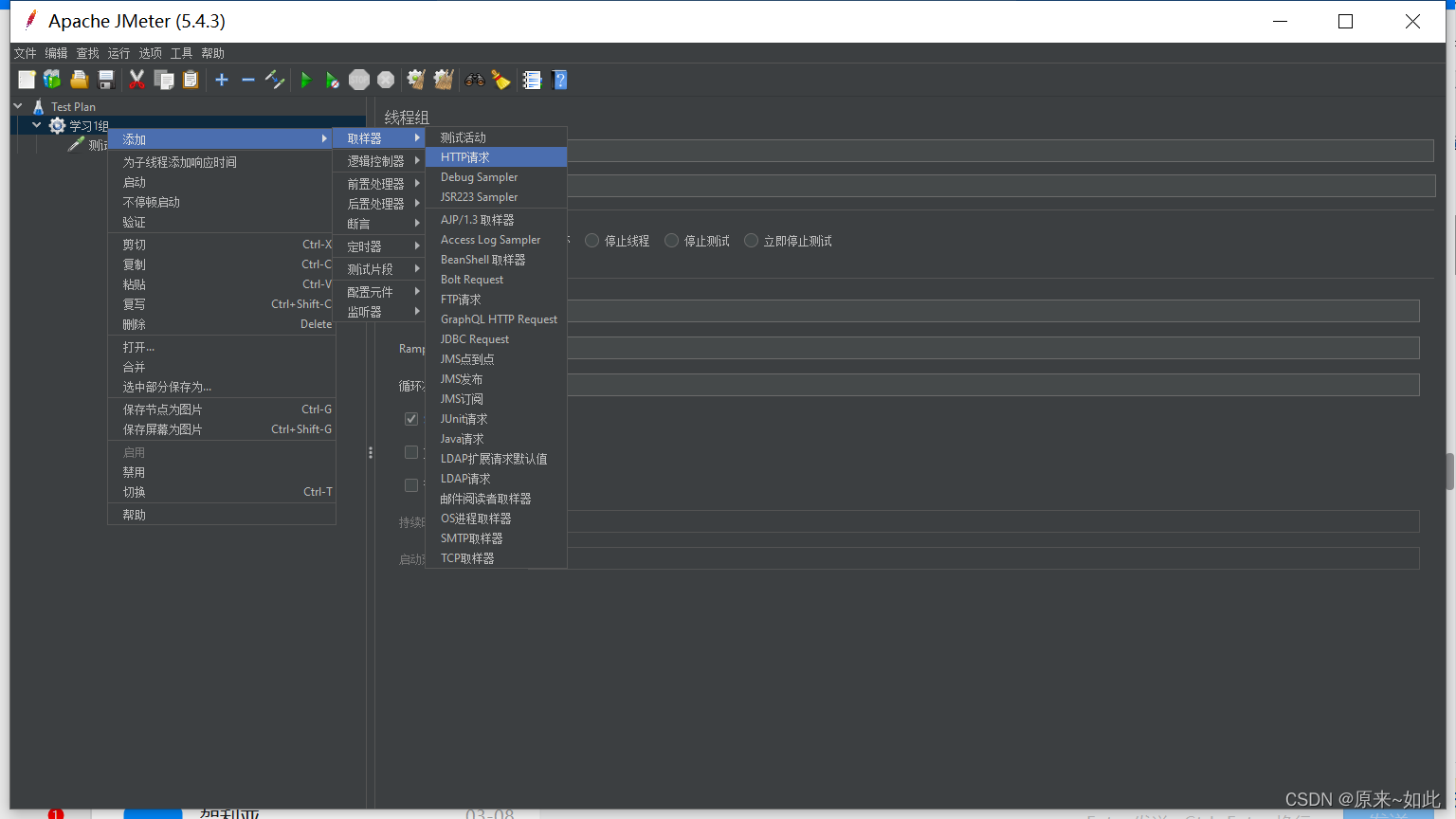This screenshot has width=1456, height=819.
Task: Open the 工具 menu
Action: (x=182, y=53)
